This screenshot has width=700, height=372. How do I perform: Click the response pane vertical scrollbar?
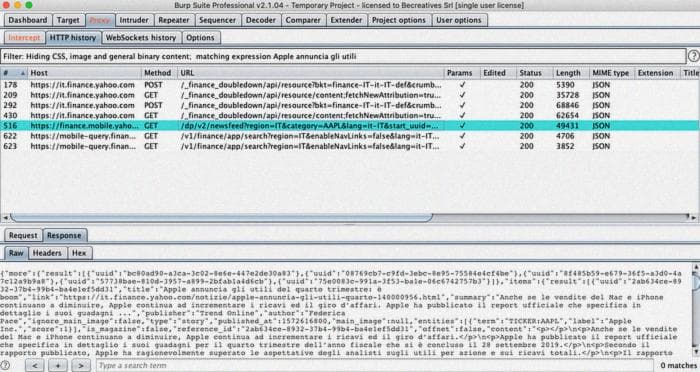[x=696, y=308]
